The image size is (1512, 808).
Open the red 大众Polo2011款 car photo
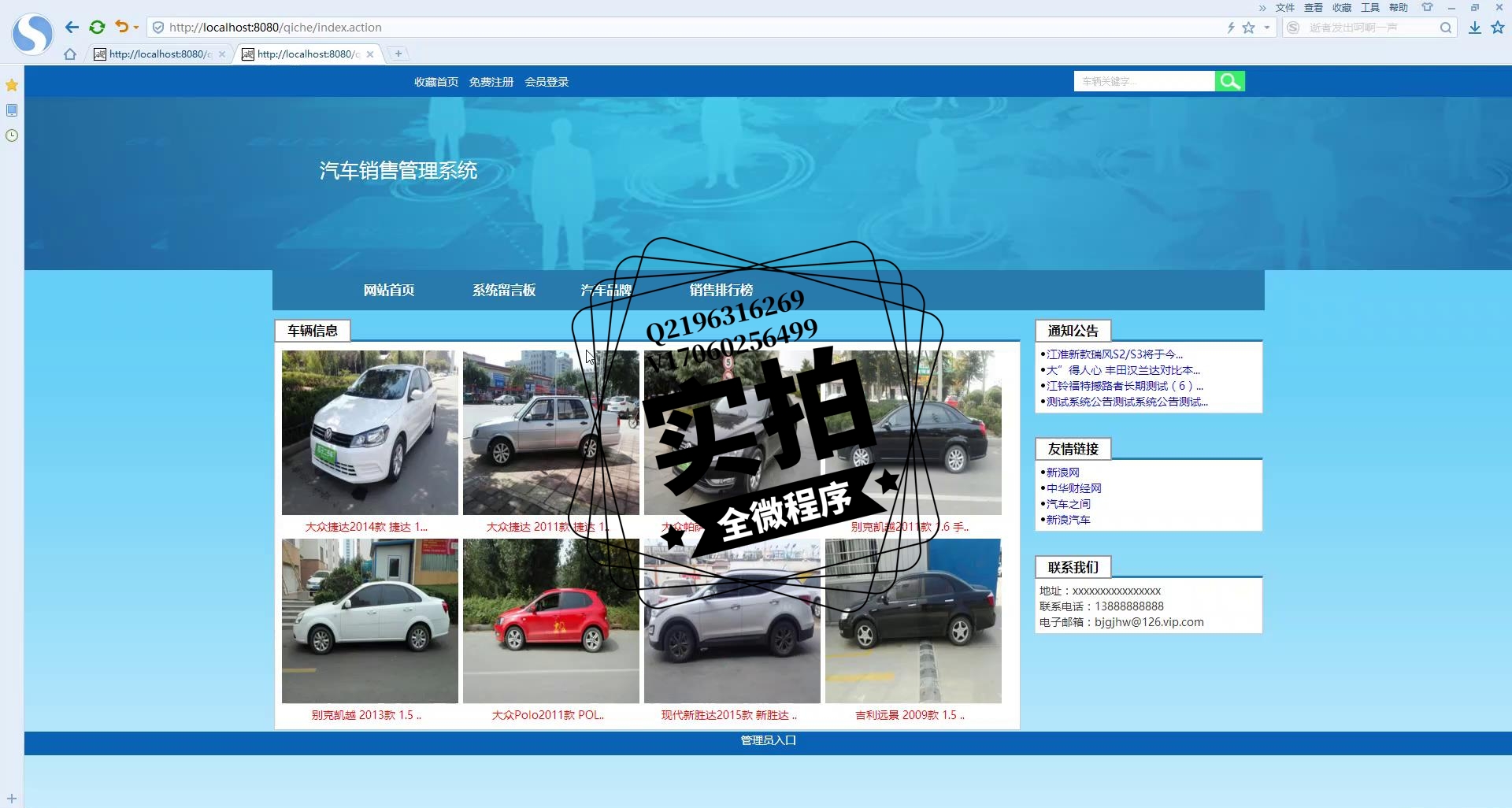[x=551, y=621]
